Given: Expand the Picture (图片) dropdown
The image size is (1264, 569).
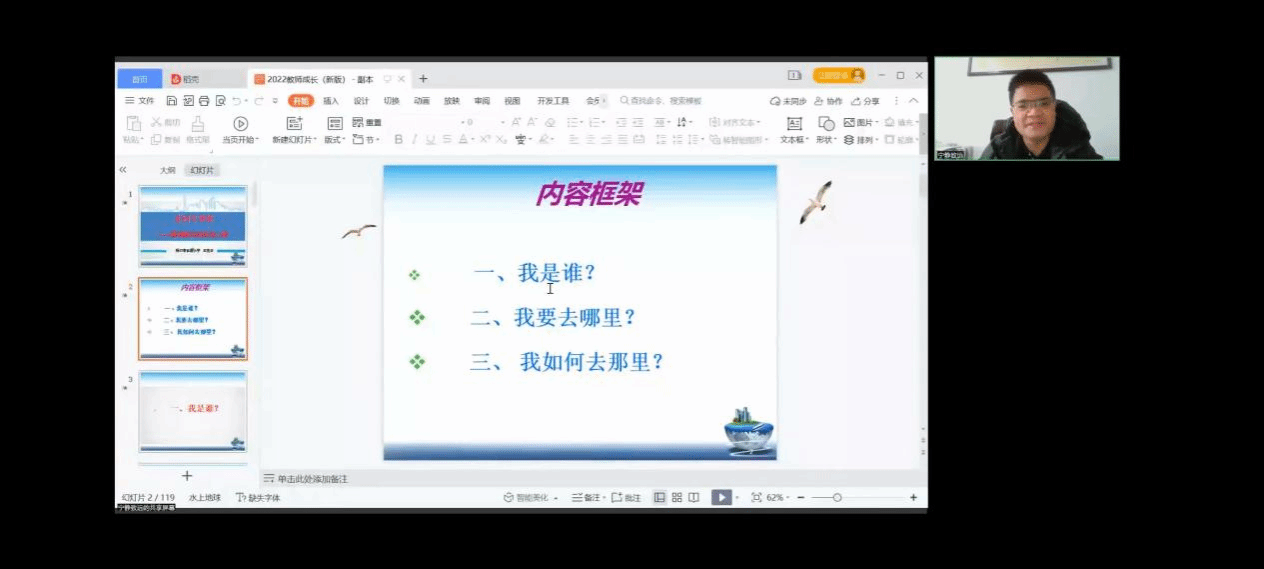Looking at the screenshot, I should [x=874, y=123].
